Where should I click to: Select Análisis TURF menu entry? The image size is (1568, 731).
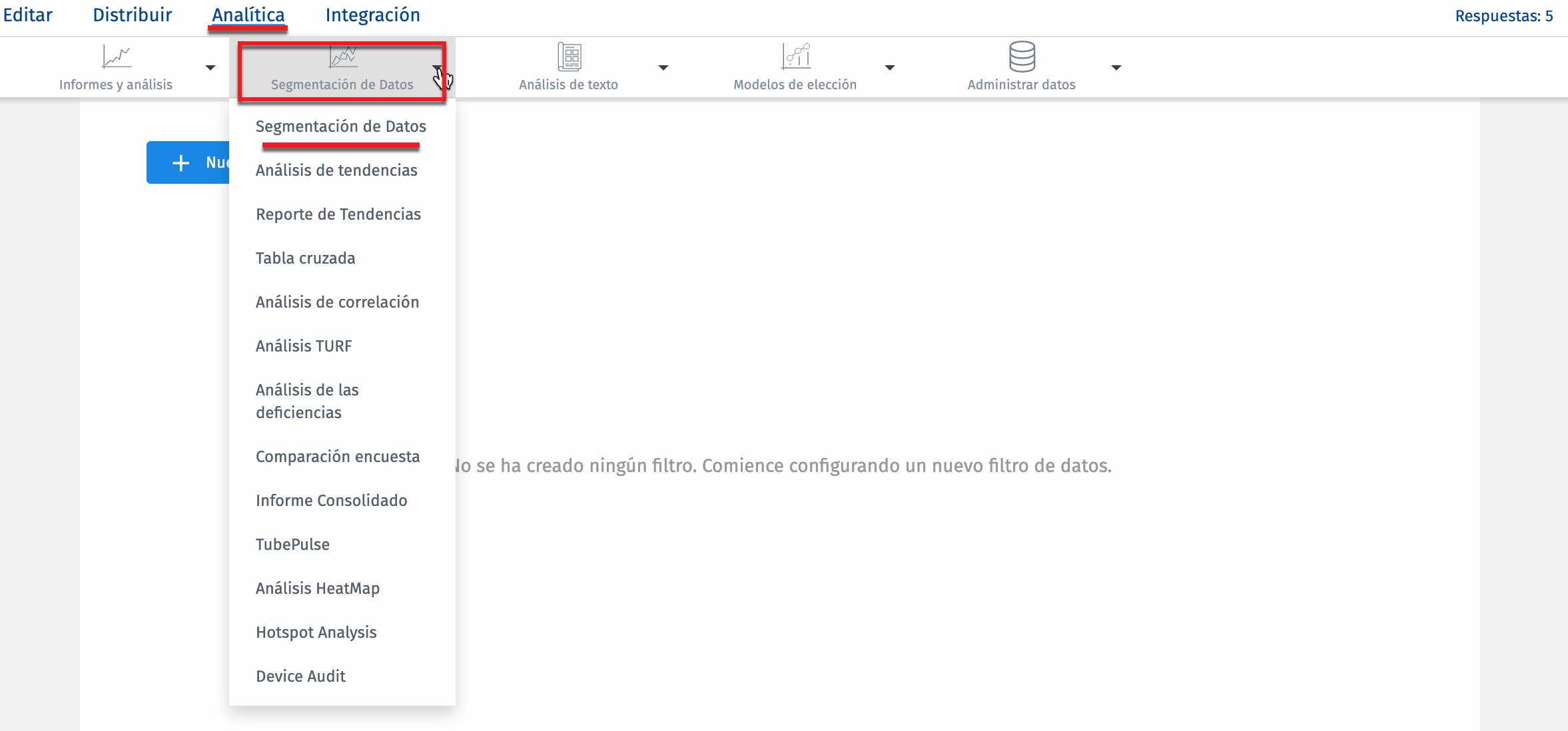pyautogui.click(x=304, y=346)
